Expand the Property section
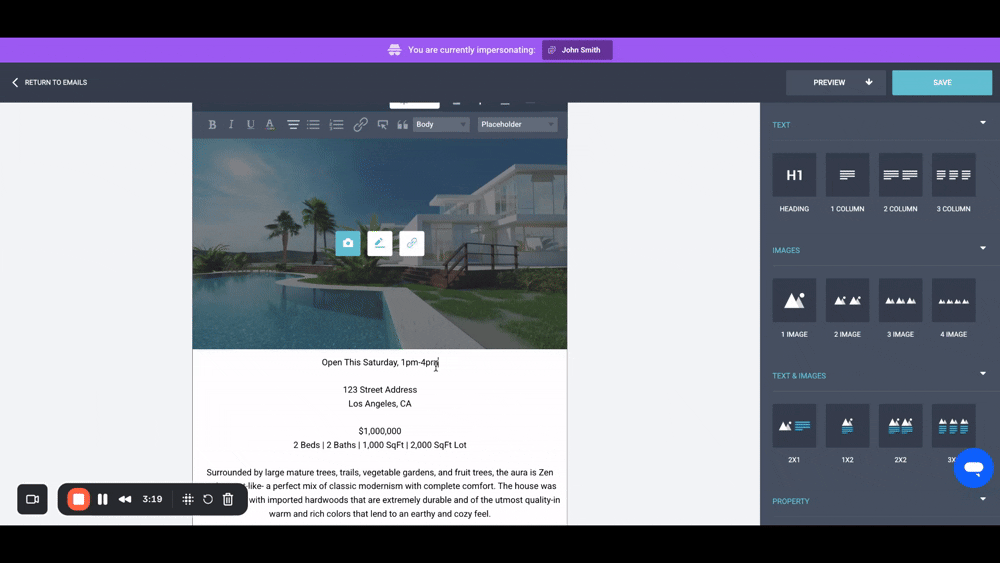 click(983, 499)
